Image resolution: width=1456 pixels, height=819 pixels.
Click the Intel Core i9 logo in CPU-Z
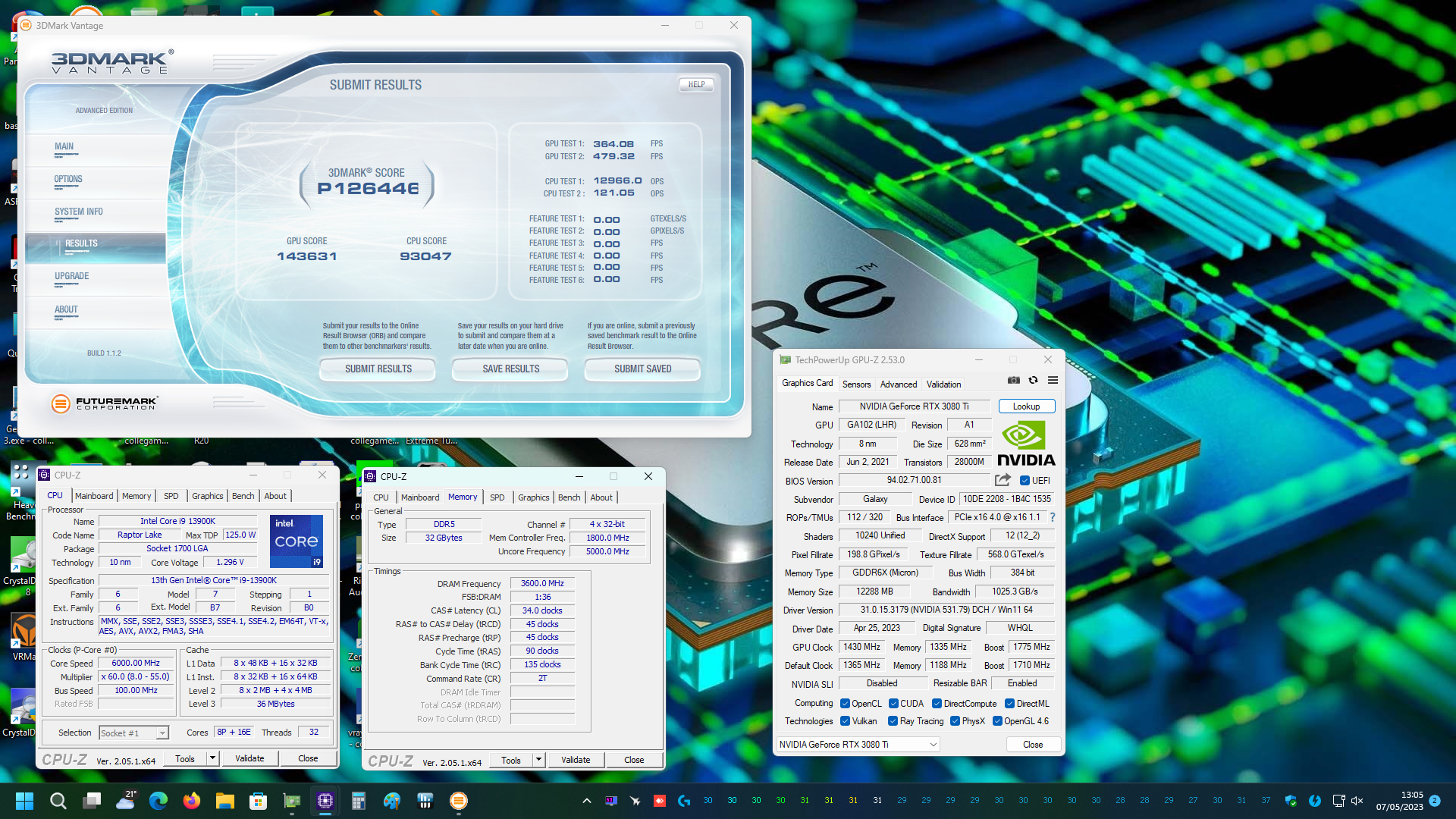(x=297, y=541)
